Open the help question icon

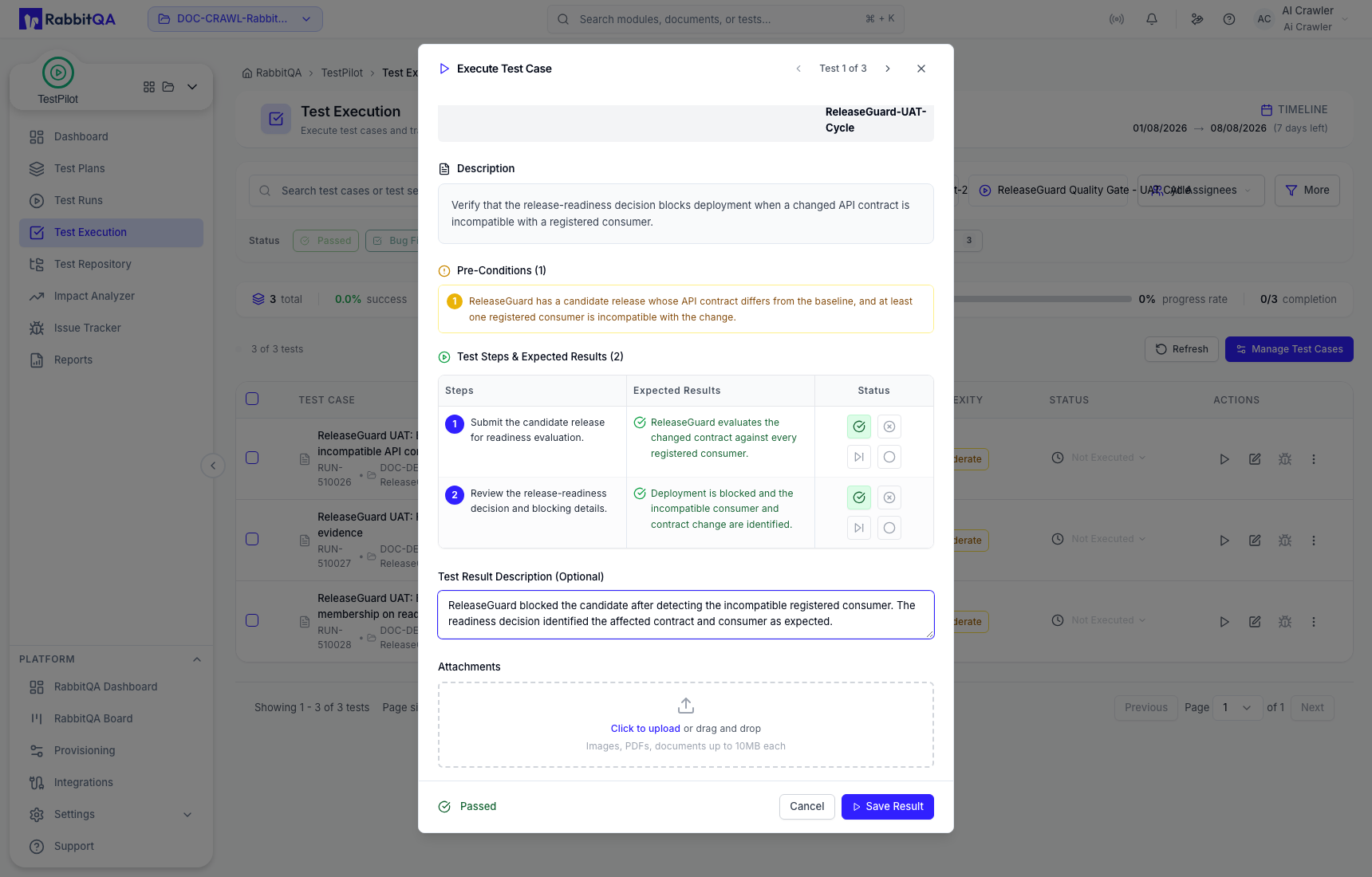tap(1229, 19)
